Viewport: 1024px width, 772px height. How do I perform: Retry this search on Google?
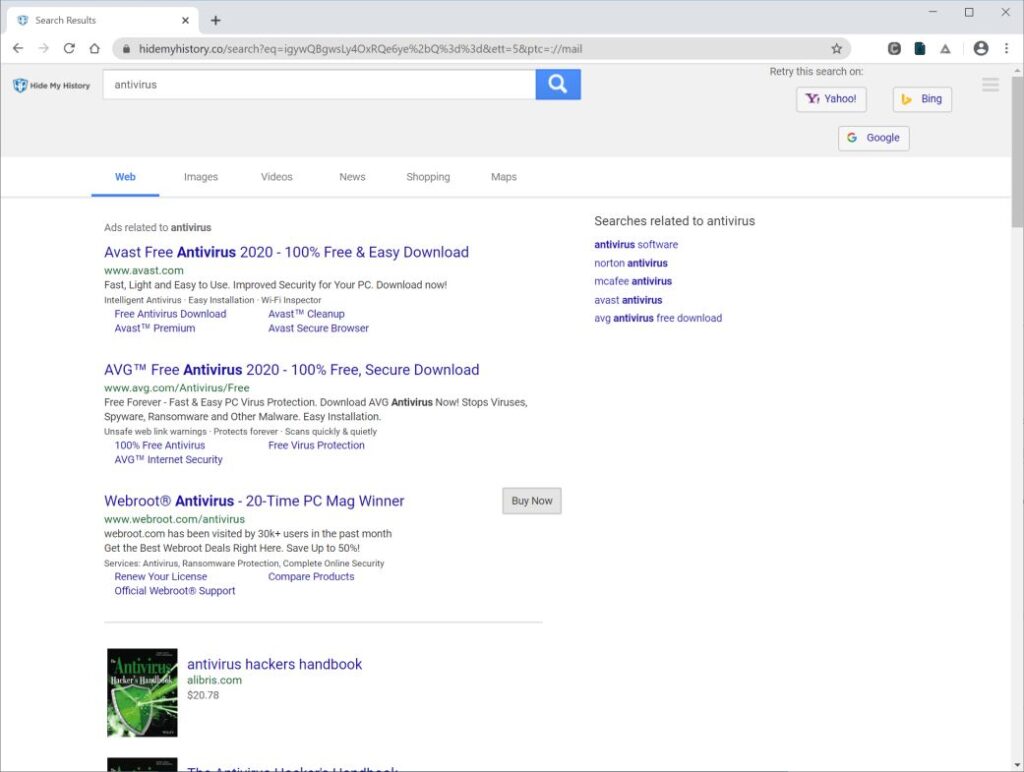874,138
